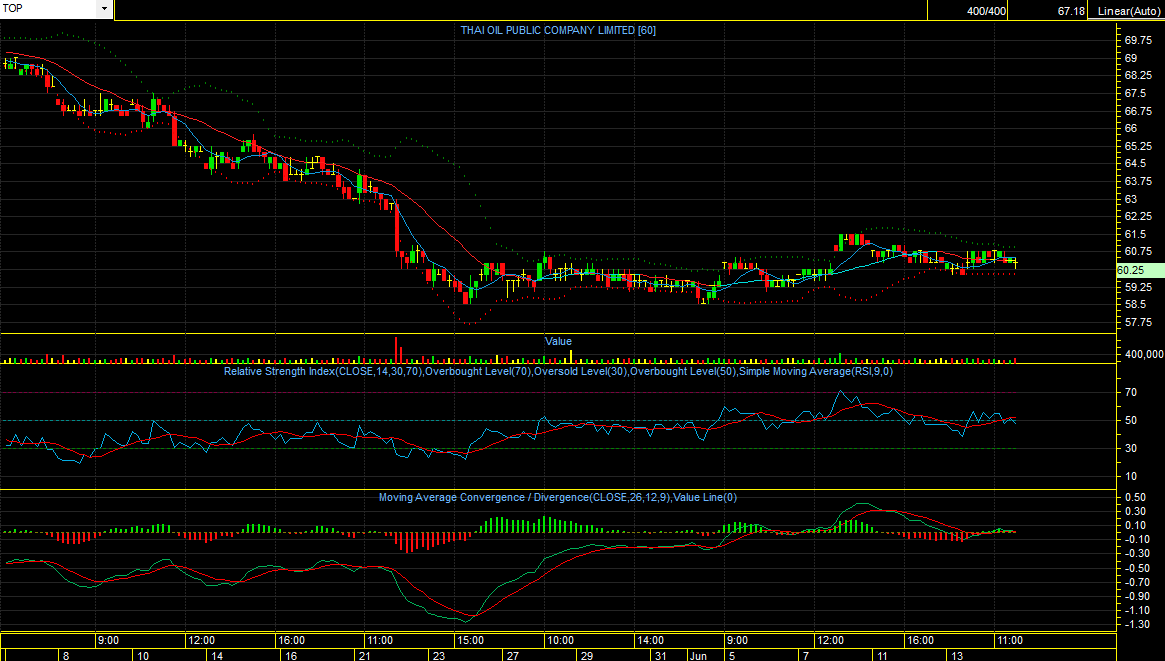This screenshot has width=1165, height=661.
Task: Click the Linear(Auto) scale button
Action: [1126, 10]
